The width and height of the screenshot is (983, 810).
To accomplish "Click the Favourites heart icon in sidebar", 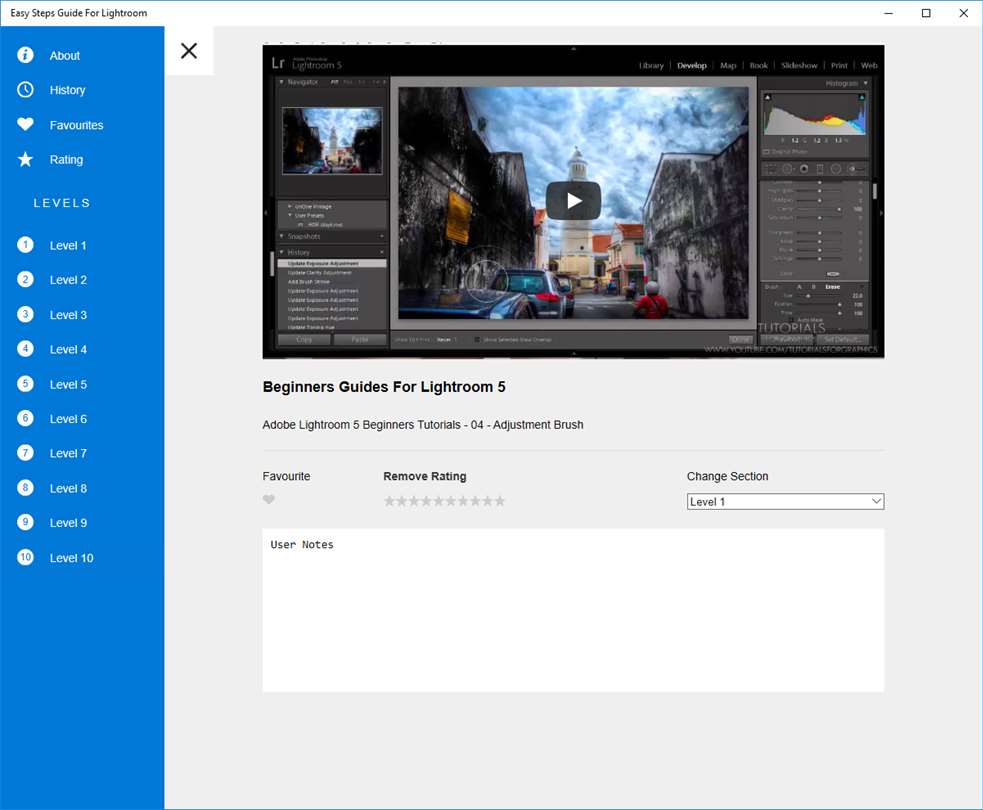I will coord(26,125).
